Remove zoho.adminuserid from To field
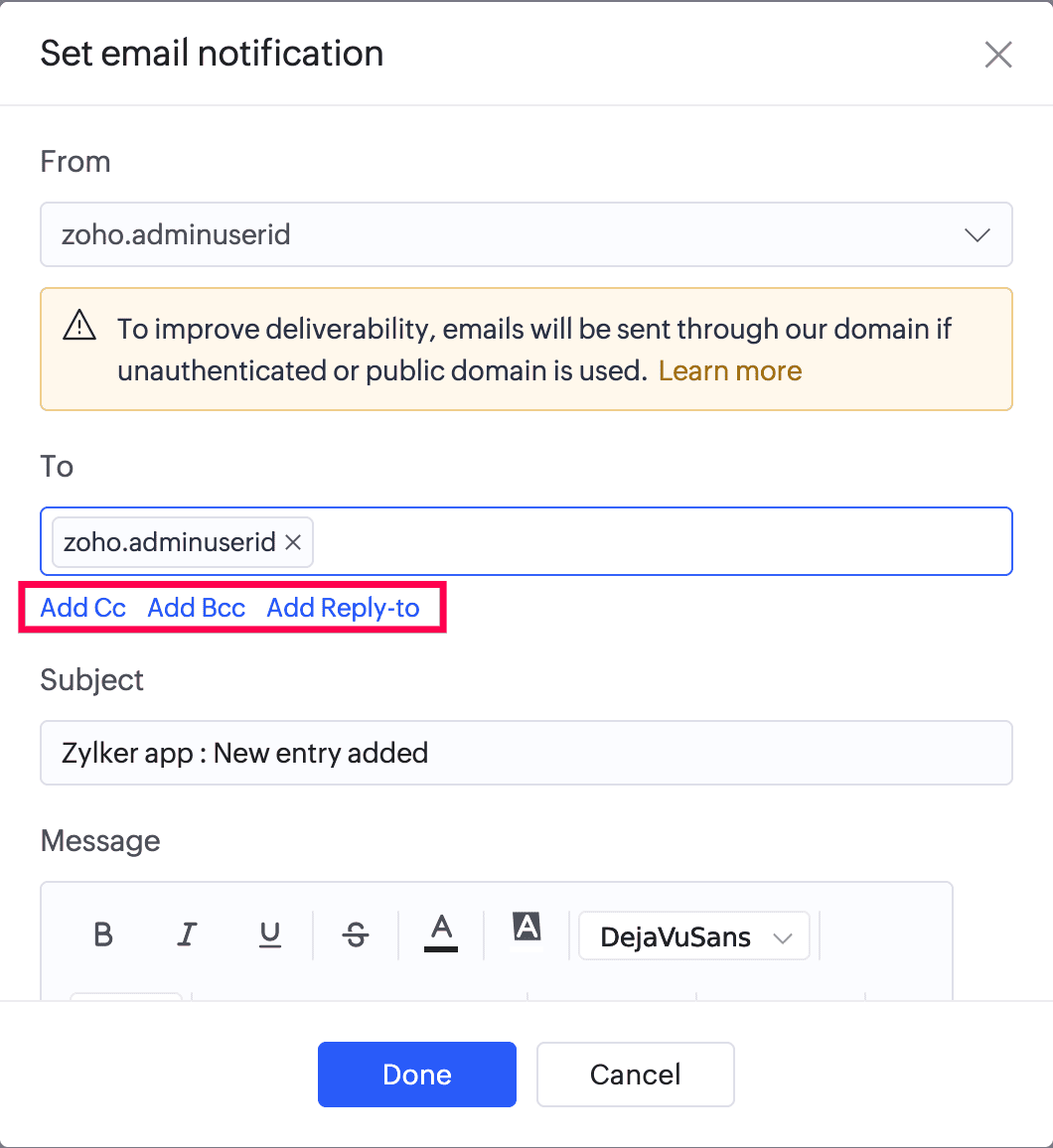1053x1148 pixels. click(x=293, y=542)
